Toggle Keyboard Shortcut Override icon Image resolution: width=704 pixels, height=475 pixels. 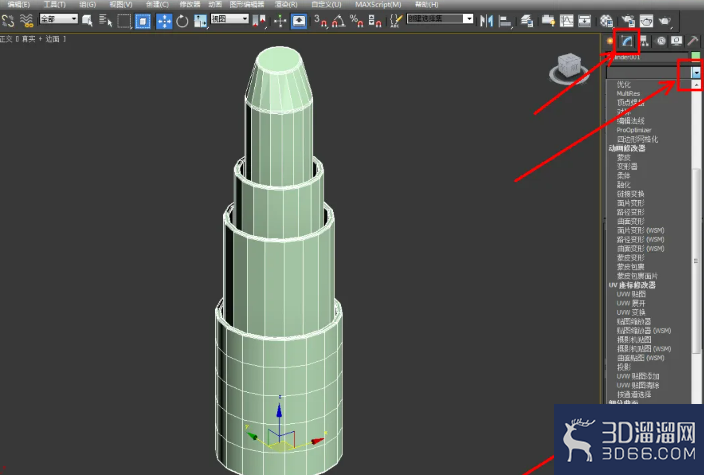pyautogui.click(x=299, y=21)
